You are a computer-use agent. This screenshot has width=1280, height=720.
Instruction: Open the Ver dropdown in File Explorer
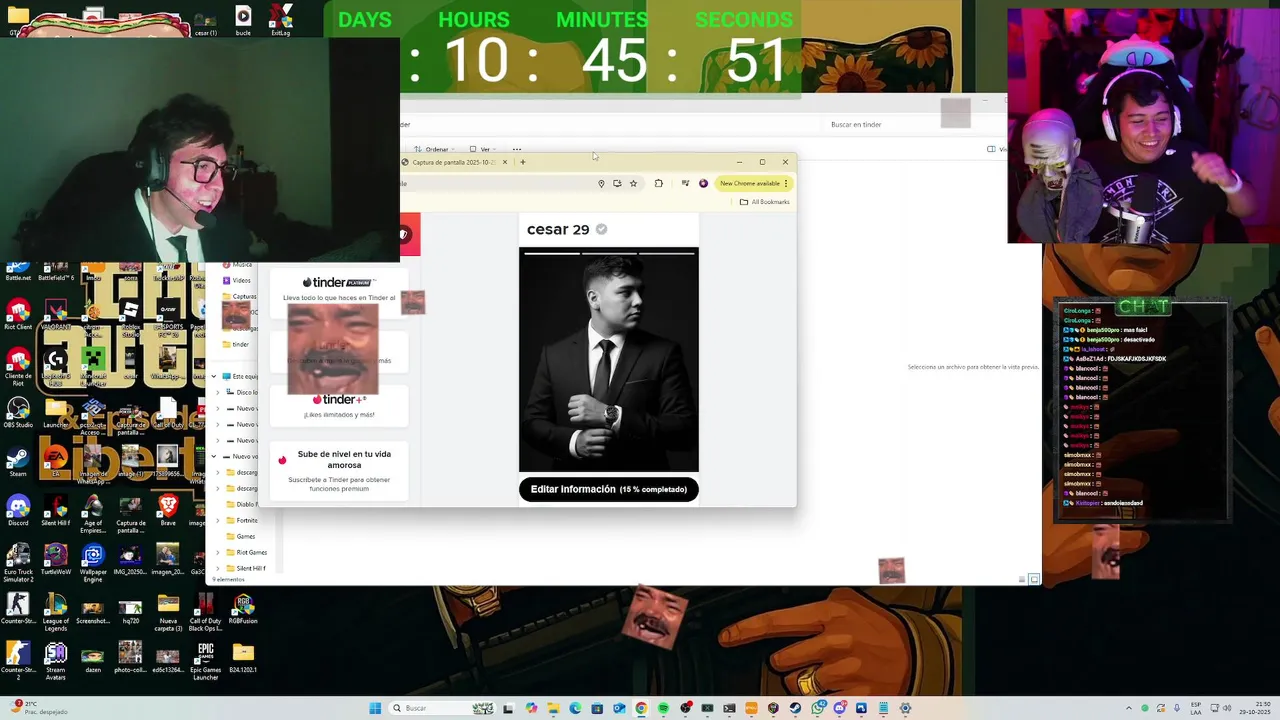click(x=484, y=149)
